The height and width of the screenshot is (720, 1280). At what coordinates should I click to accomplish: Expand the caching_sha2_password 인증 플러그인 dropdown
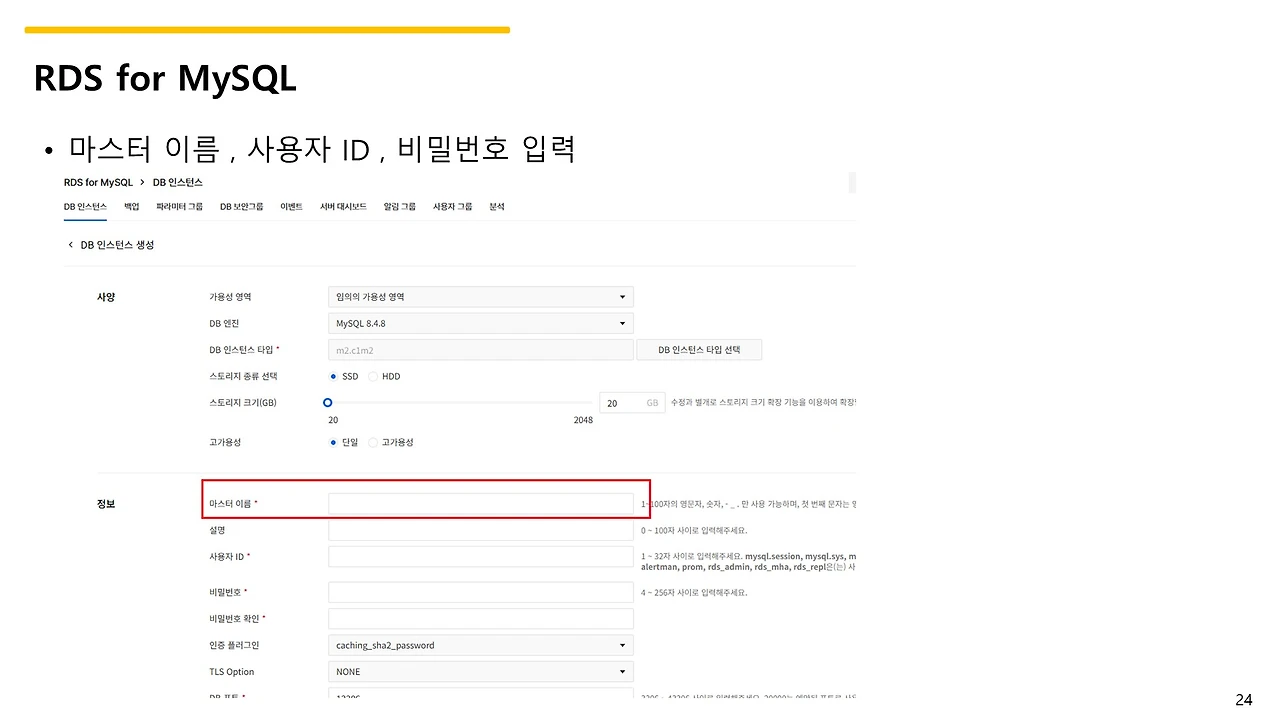(480, 645)
